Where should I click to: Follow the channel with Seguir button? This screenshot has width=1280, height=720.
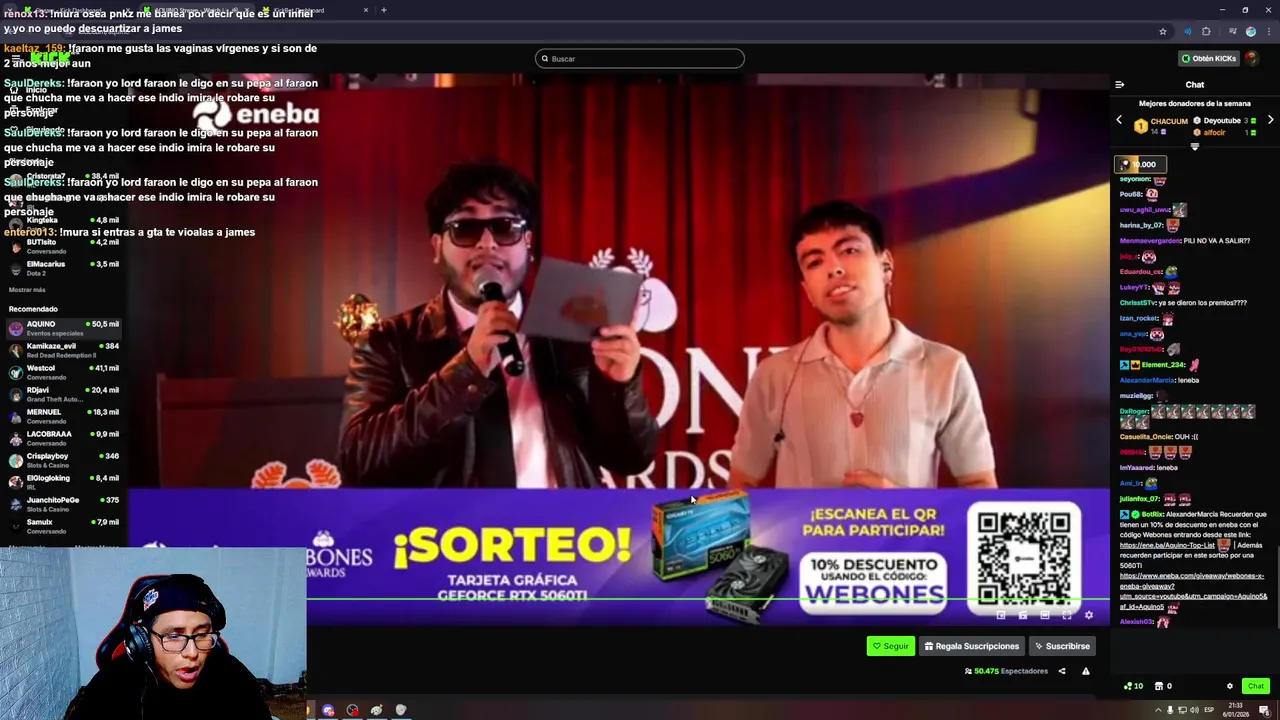pyautogui.click(x=890, y=646)
